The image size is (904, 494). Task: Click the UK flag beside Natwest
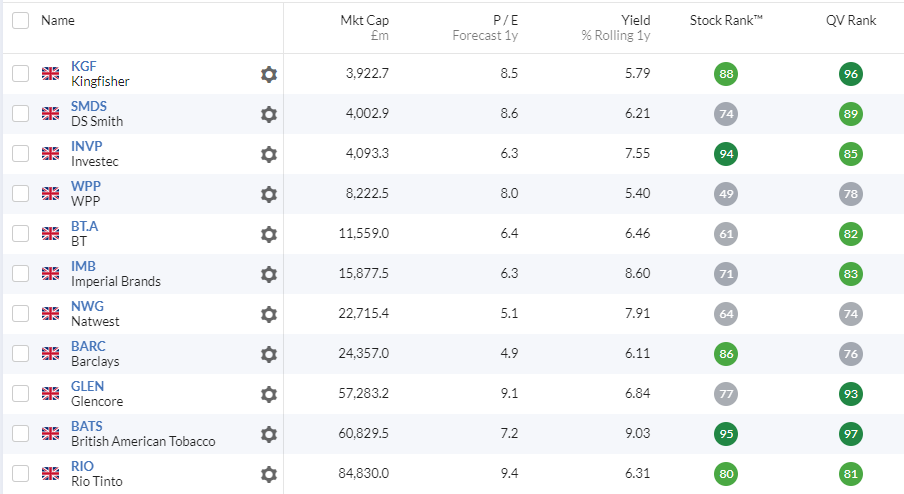click(51, 313)
